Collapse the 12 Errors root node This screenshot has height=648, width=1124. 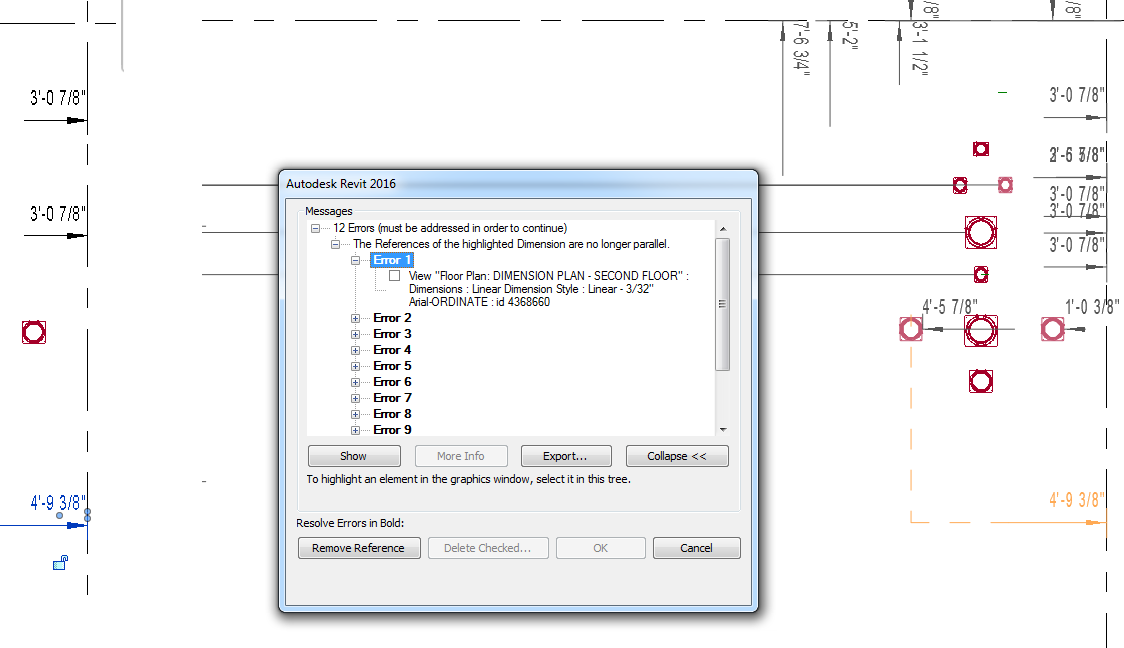(x=315, y=228)
